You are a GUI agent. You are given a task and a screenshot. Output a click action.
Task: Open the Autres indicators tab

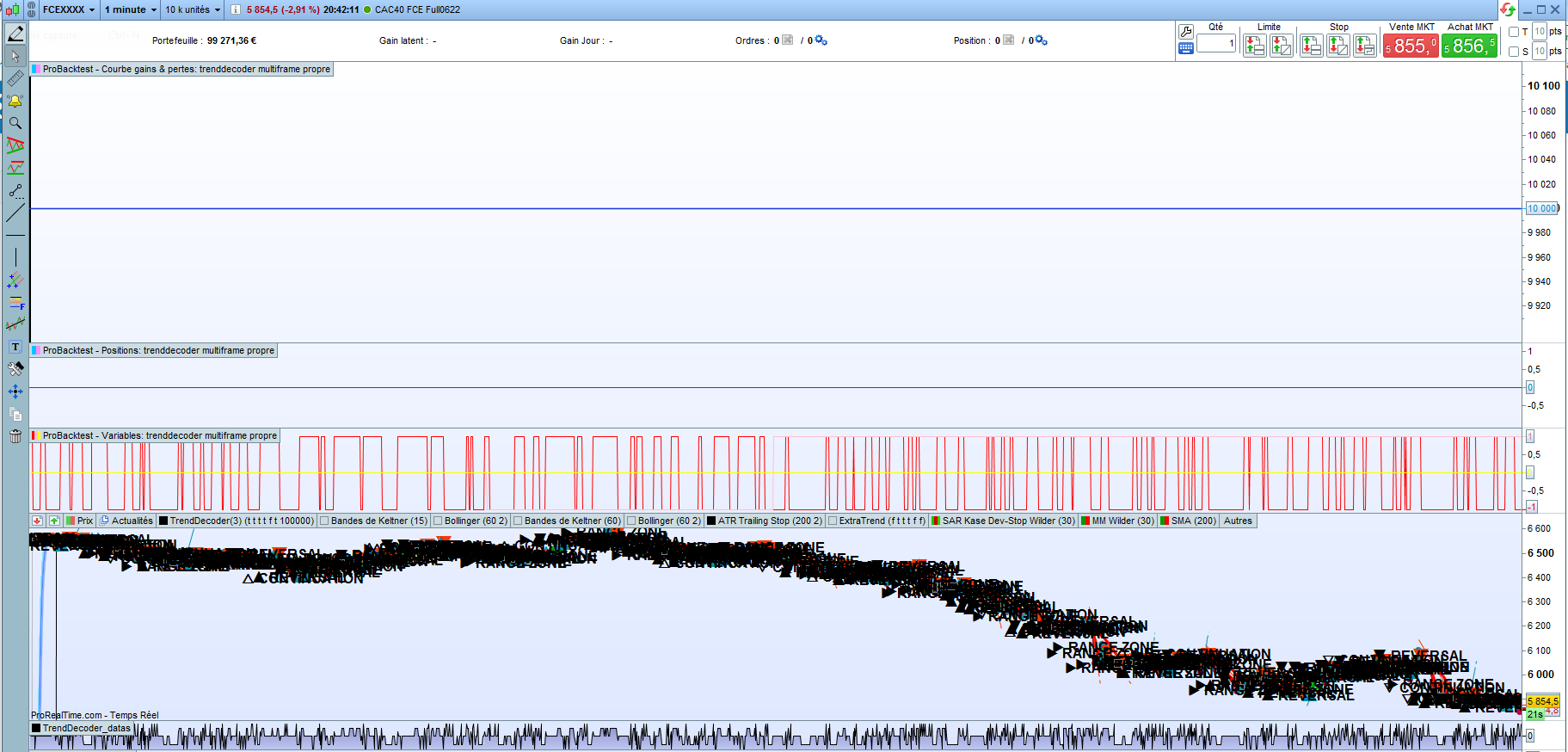[x=1238, y=521]
